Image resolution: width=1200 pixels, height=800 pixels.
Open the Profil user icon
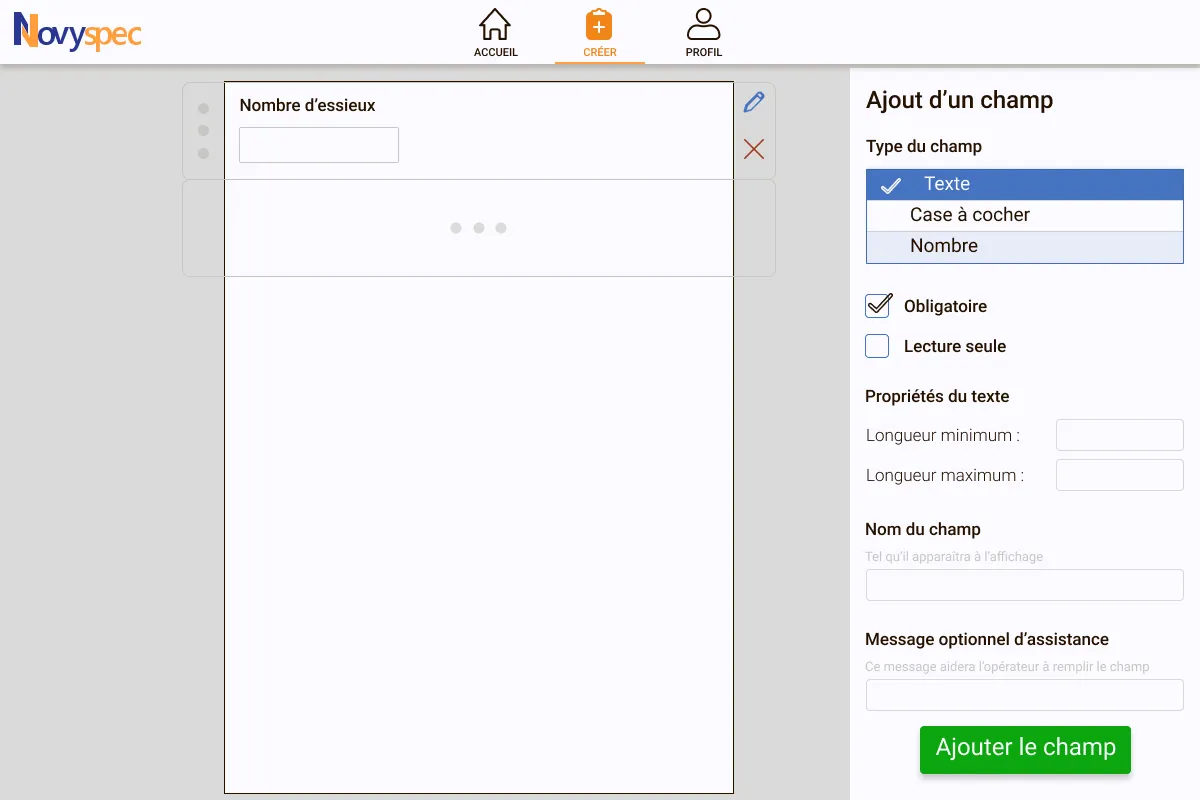click(x=703, y=33)
